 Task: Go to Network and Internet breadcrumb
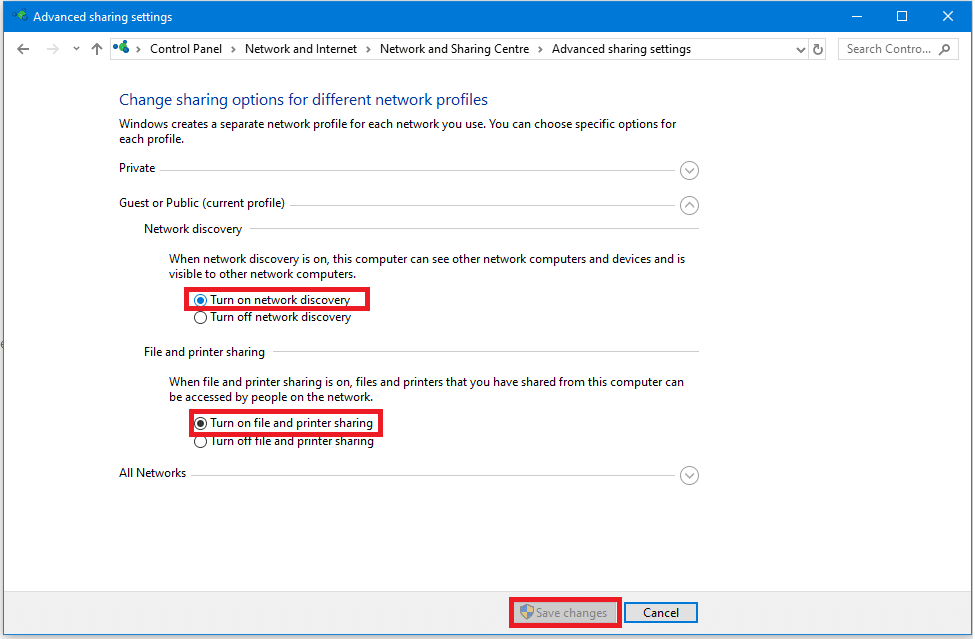pos(300,49)
